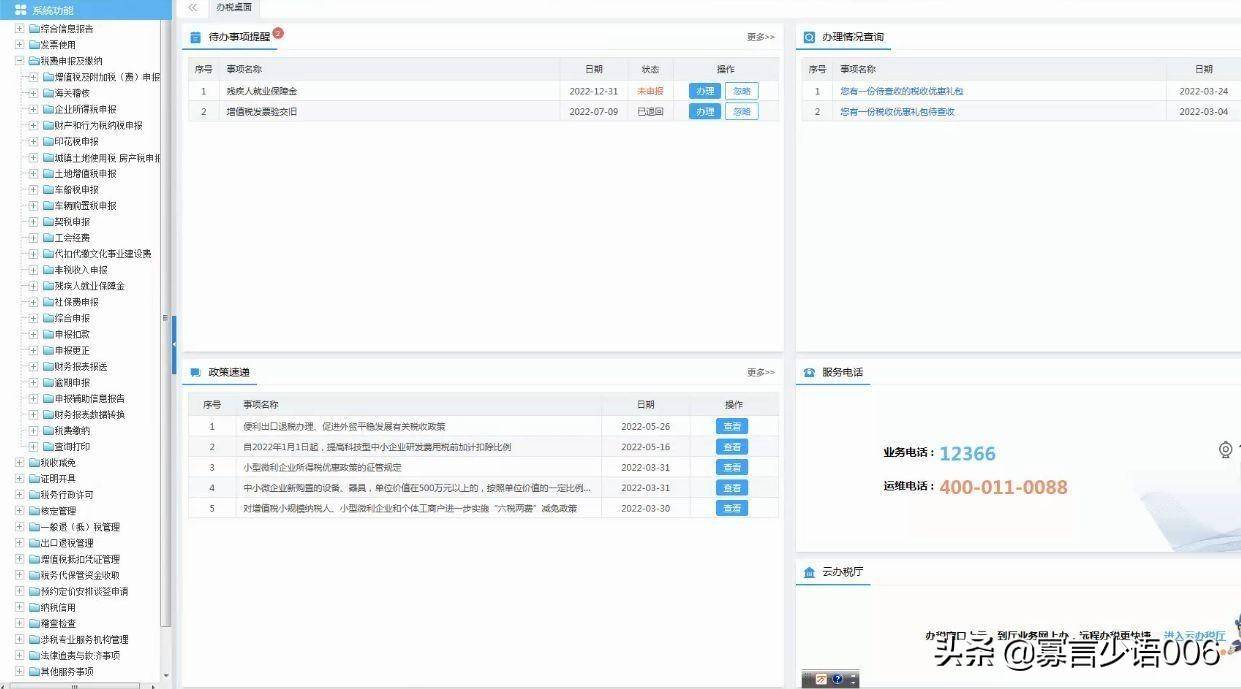This screenshot has width=1241, height=689.
Task: Click the folder icon of 税收减免
Action: pyautogui.click(x=34, y=463)
